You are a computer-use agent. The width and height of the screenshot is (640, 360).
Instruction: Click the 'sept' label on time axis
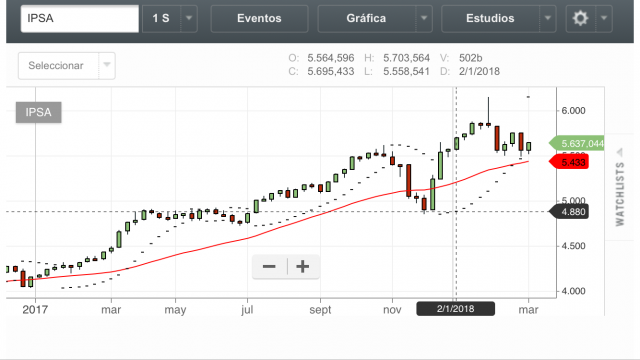coord(320,310)
